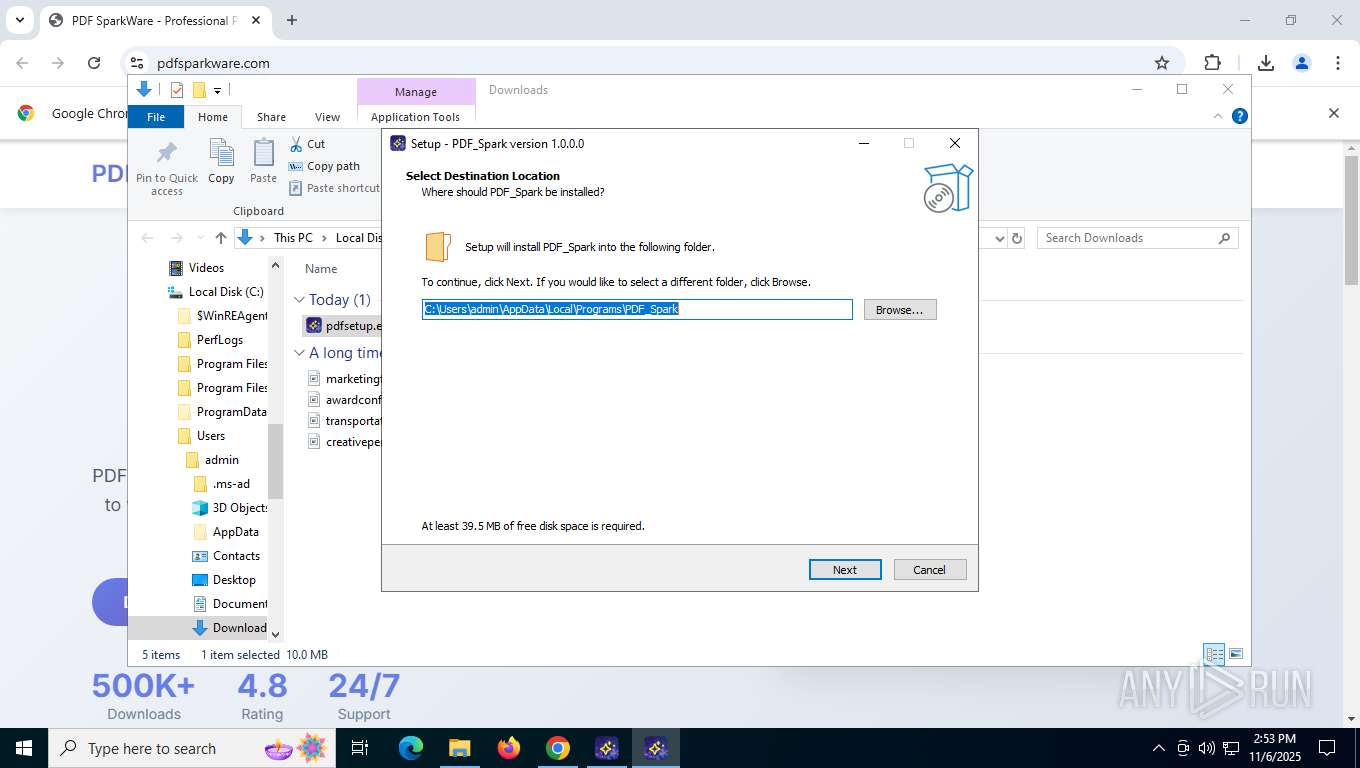Click Browse to choose install folder
The width and height of the screenshot is (1360, 768).
[900, 310]
